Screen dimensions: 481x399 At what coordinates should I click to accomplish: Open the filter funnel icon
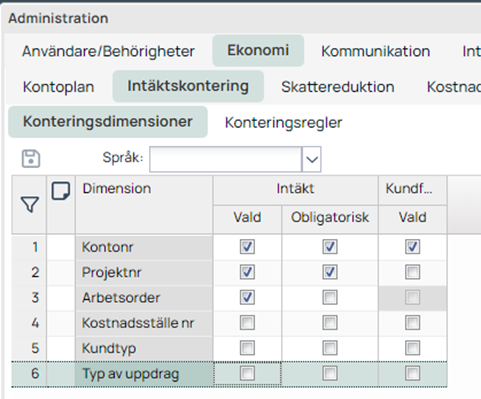tap(30, 204)
